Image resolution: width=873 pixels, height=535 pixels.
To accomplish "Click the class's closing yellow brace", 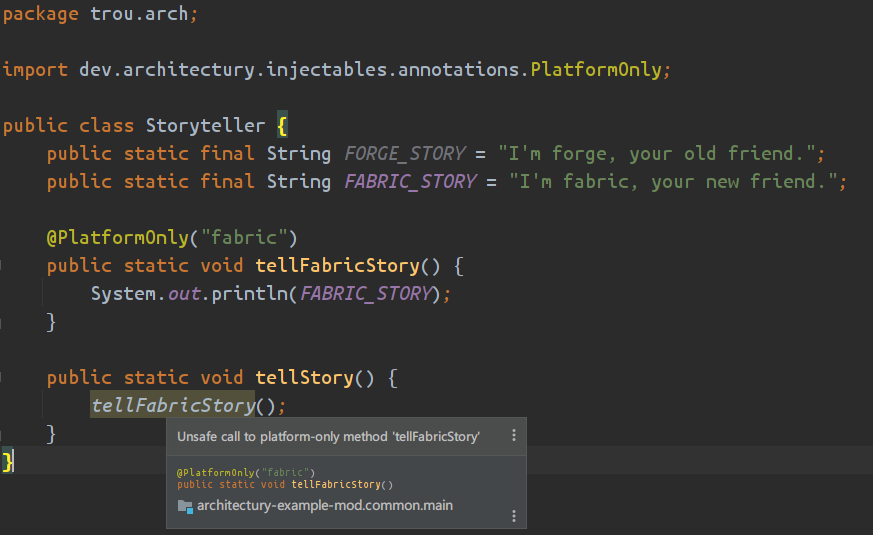I will point(8,461).
